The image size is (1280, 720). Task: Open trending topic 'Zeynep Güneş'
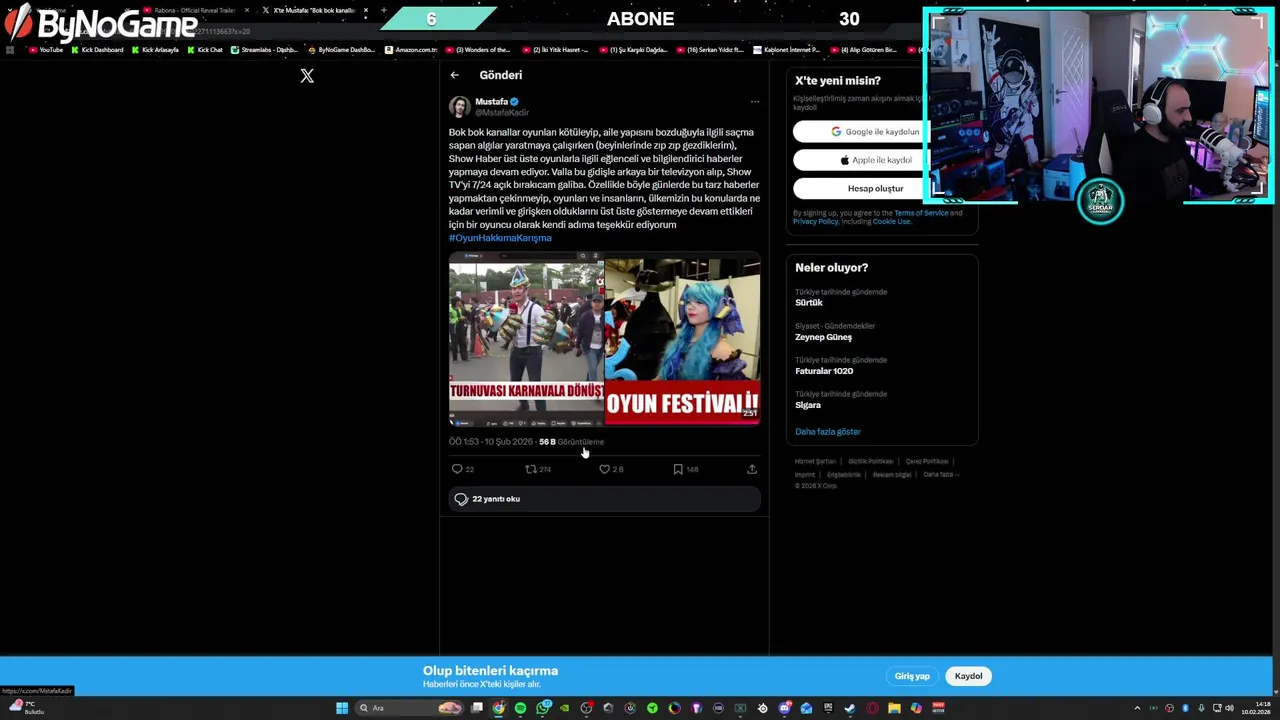coord(823,337)
